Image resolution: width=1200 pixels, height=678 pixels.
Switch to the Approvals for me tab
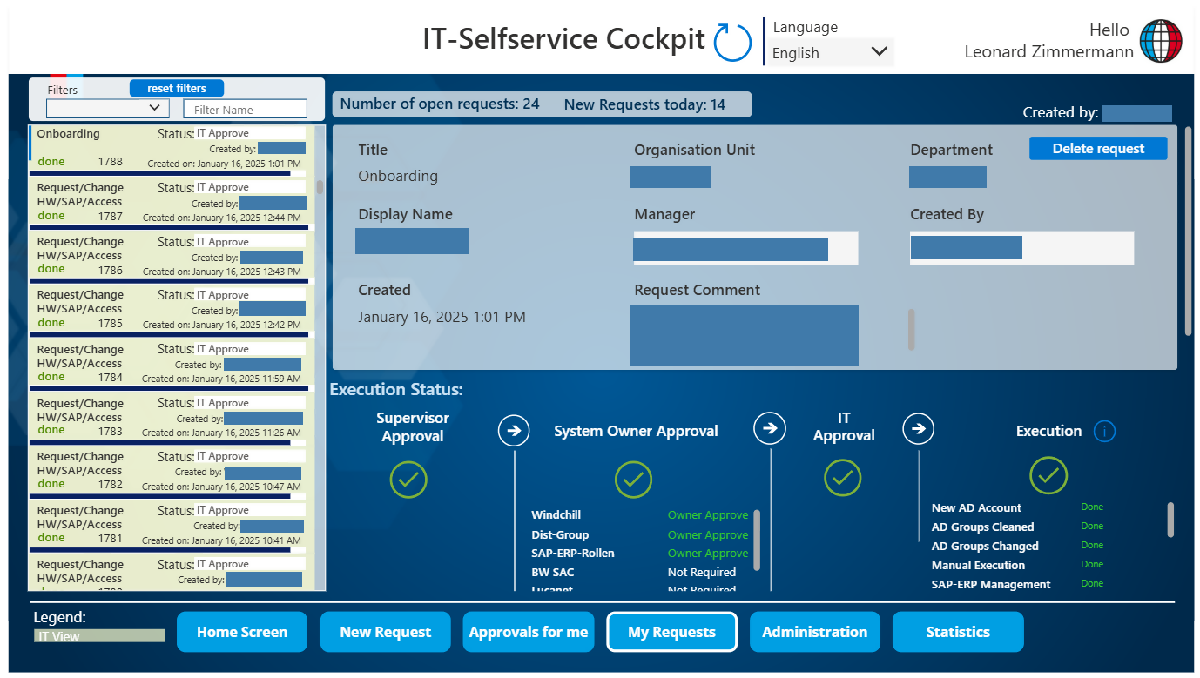click(x=528, y=632)
